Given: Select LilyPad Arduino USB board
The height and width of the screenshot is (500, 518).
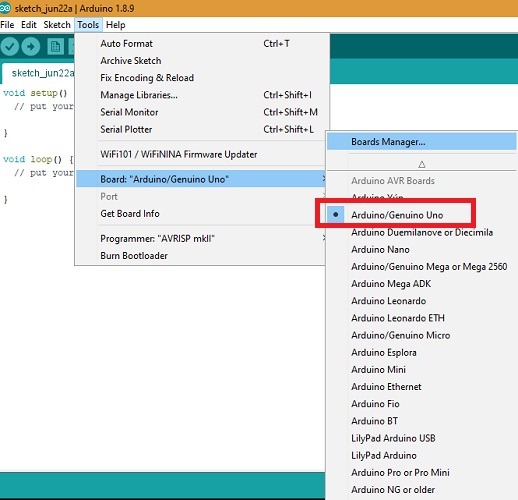Looking at the screenshot, I should tap(422, 438).
